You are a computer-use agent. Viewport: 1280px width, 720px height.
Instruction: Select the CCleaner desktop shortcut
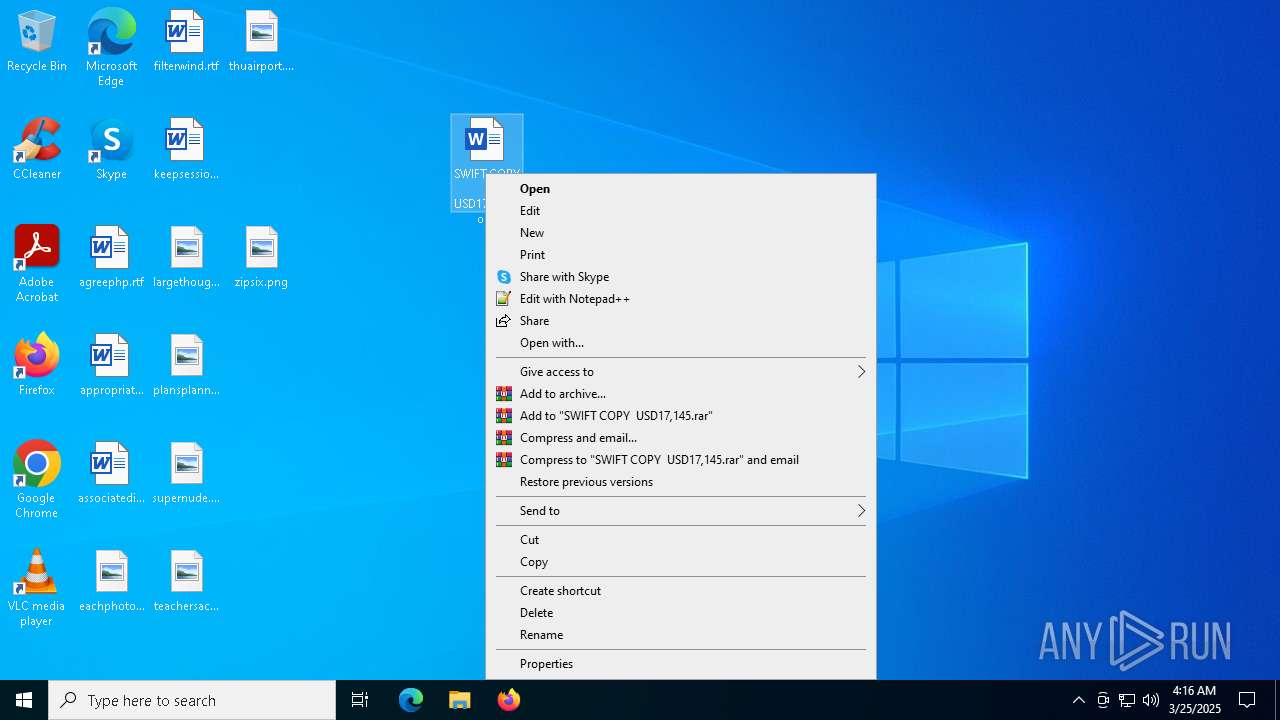[37, 149]
